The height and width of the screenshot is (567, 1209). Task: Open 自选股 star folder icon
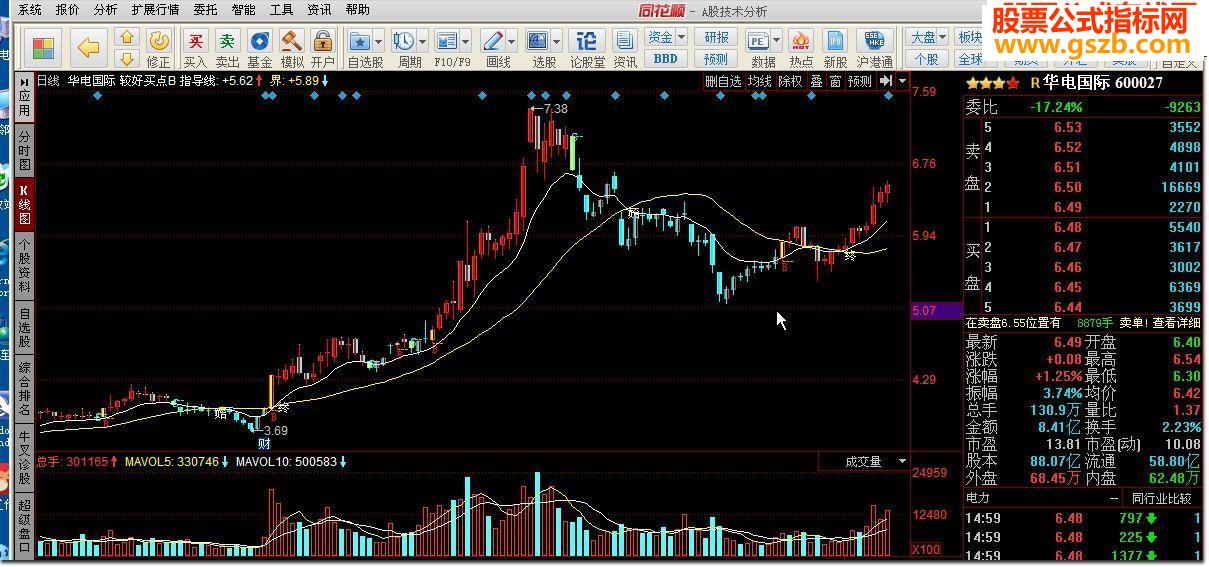coord(360,41)
